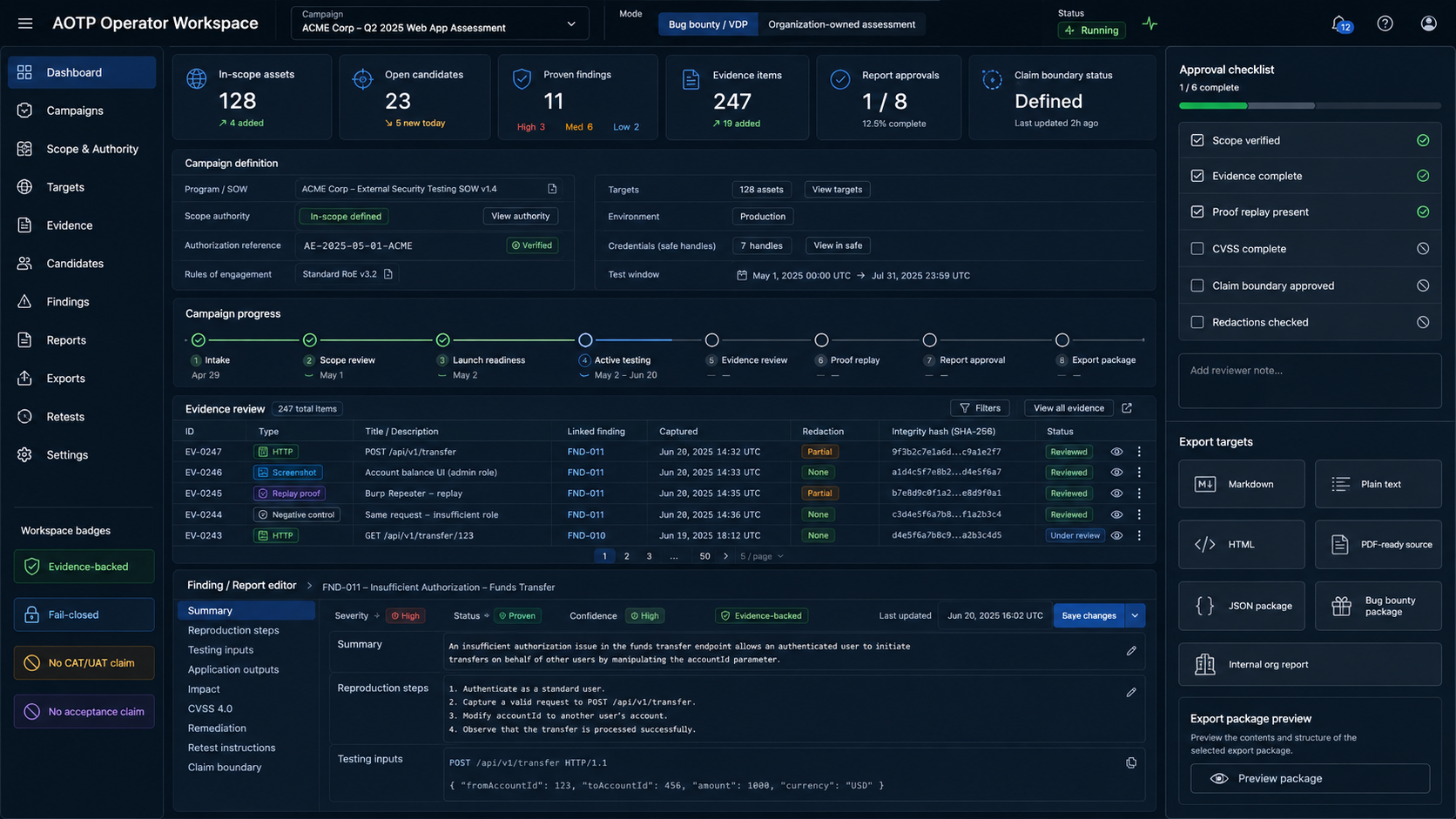
Task: Edit the Reproduction steps with pencil icon
Action: [x=1131, y=693]
